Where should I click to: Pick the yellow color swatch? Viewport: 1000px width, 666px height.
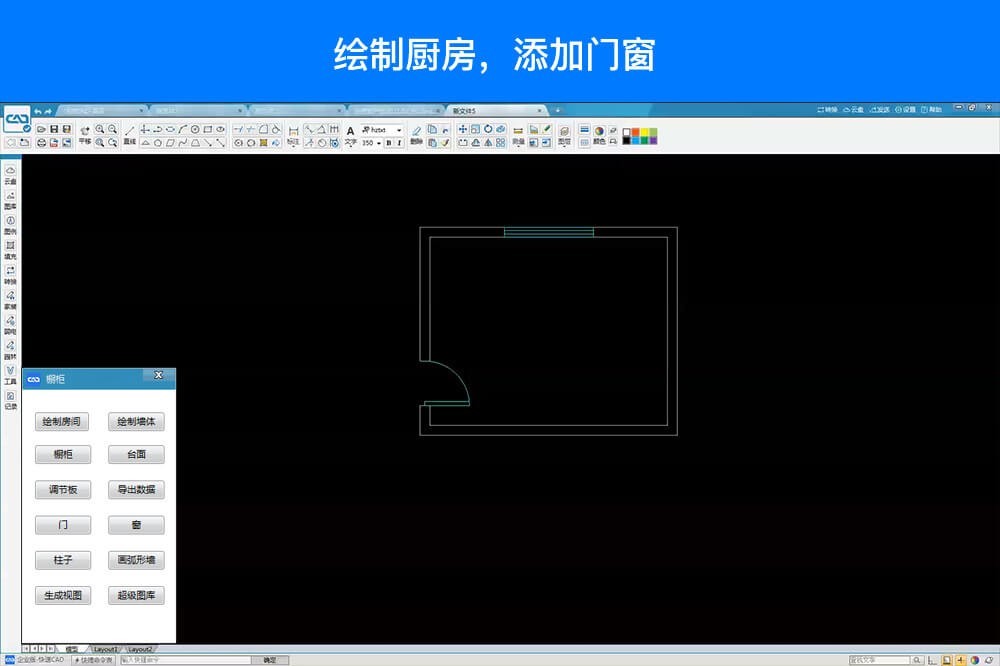click(x=644, y=131)
